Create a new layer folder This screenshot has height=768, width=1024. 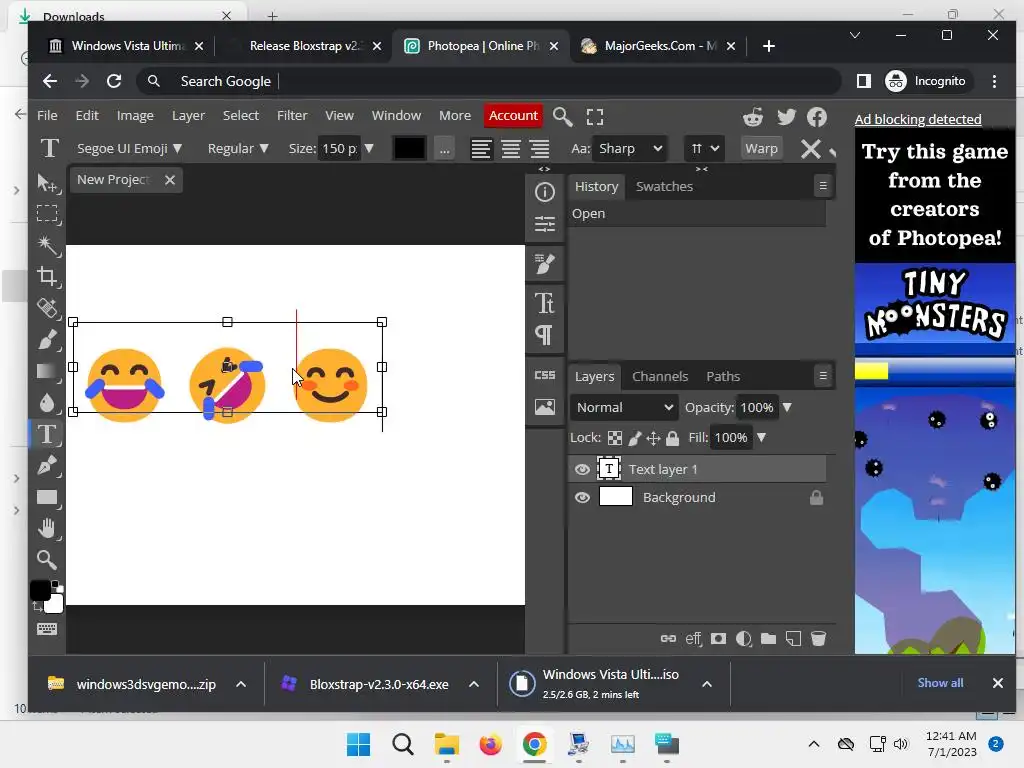coord(769,638)
